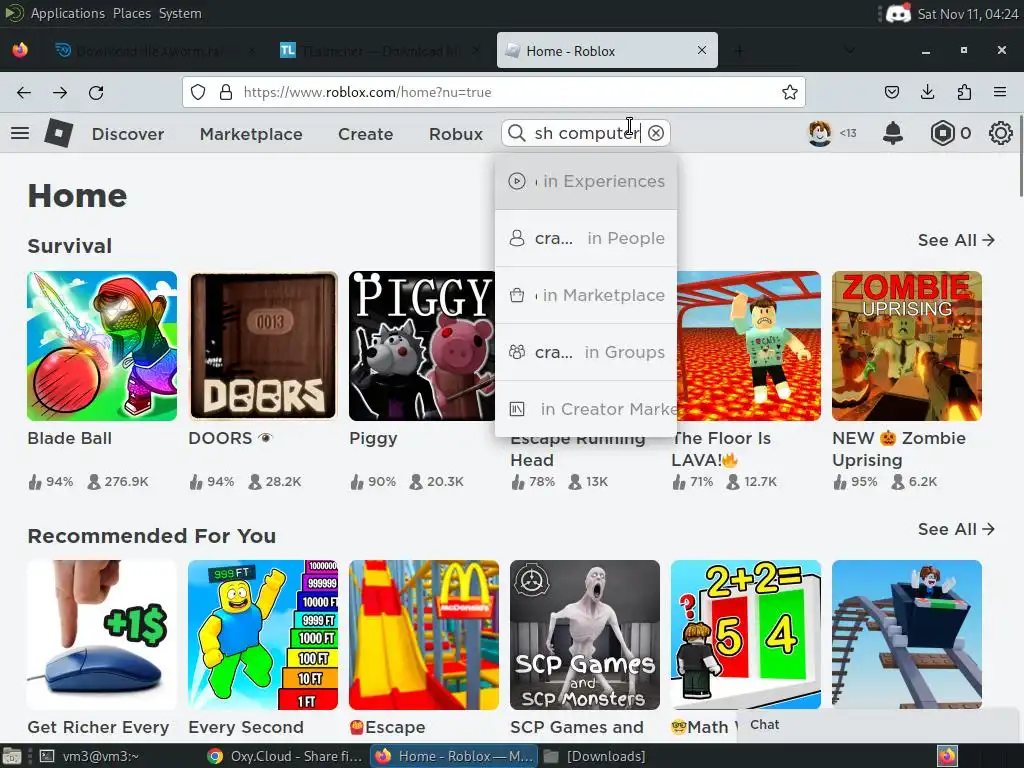Viewport: 1024px width, 768px height.
Task: Open the Applications menu
Action: pyautogui.click(x=67, y=13)
